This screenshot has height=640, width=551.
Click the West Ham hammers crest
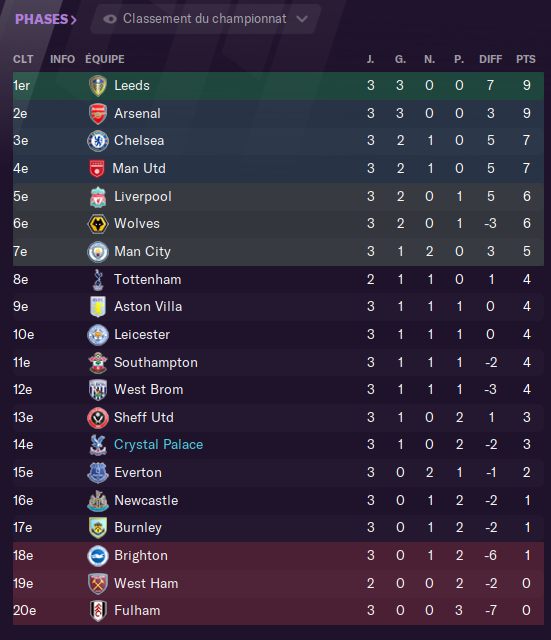pyautogui.click(x=98, y=584)
